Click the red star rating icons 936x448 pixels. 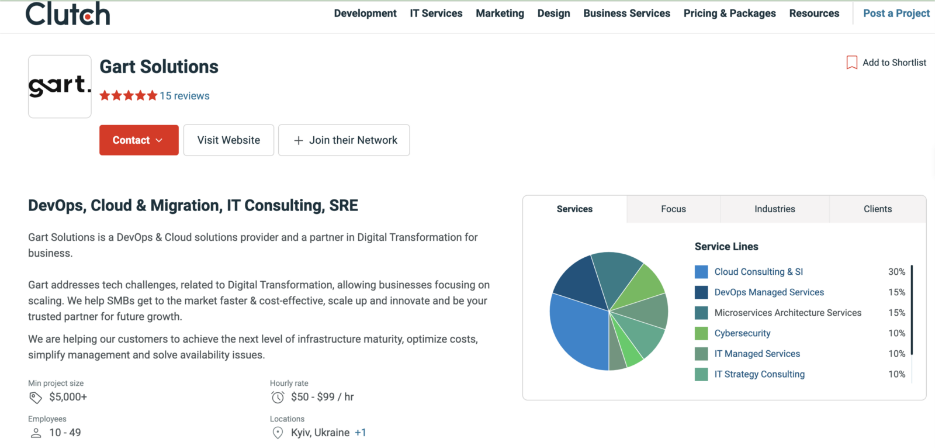(x=128, y=96)
